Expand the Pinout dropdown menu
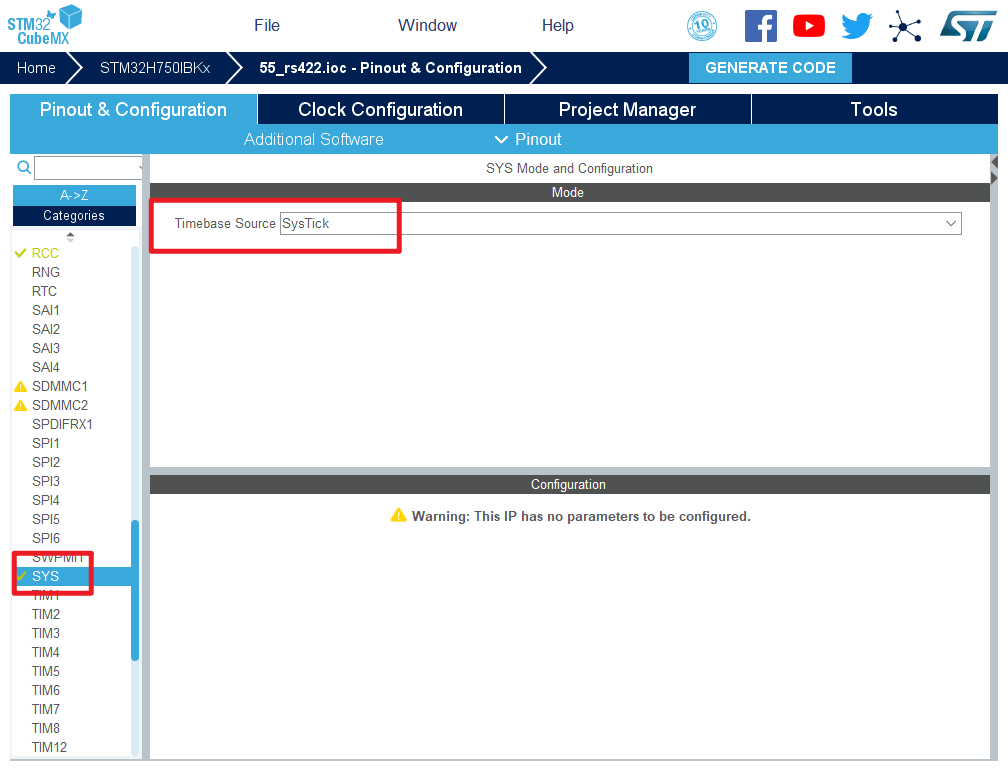The height and width of the screenshot is (771, 1008). [528, 139]
